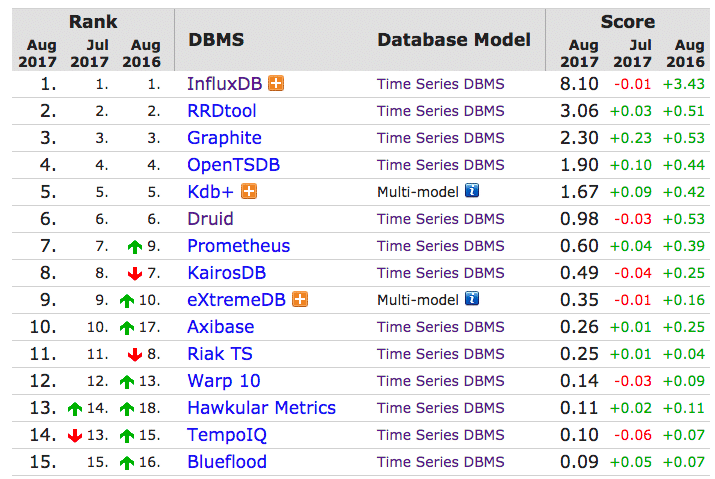
Task: Click the red down arrow beside 13. in TempoIQ row
Action: click(x=75, y=436)
